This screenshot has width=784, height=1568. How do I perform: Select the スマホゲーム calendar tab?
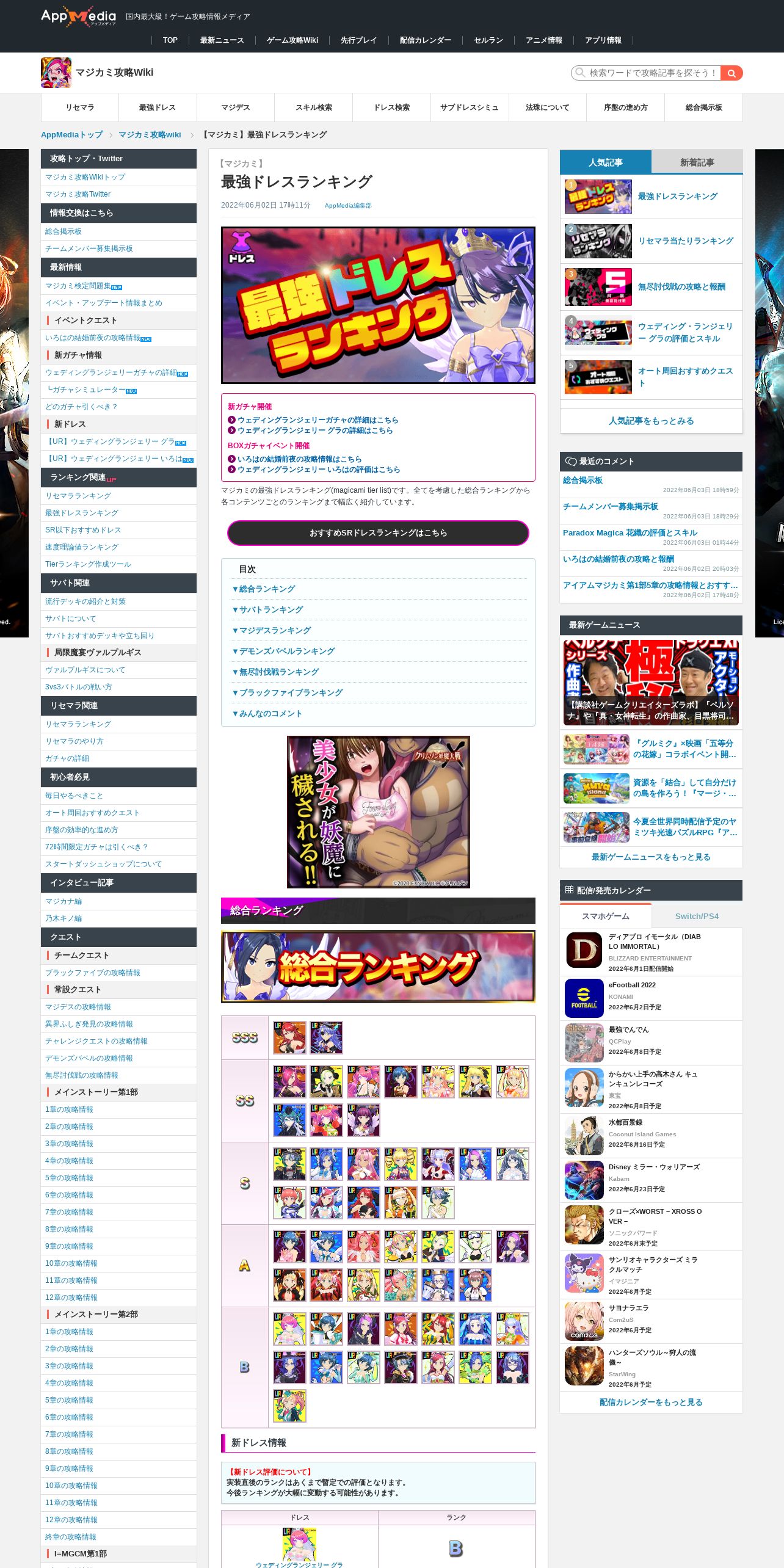[x=606, y=916]
